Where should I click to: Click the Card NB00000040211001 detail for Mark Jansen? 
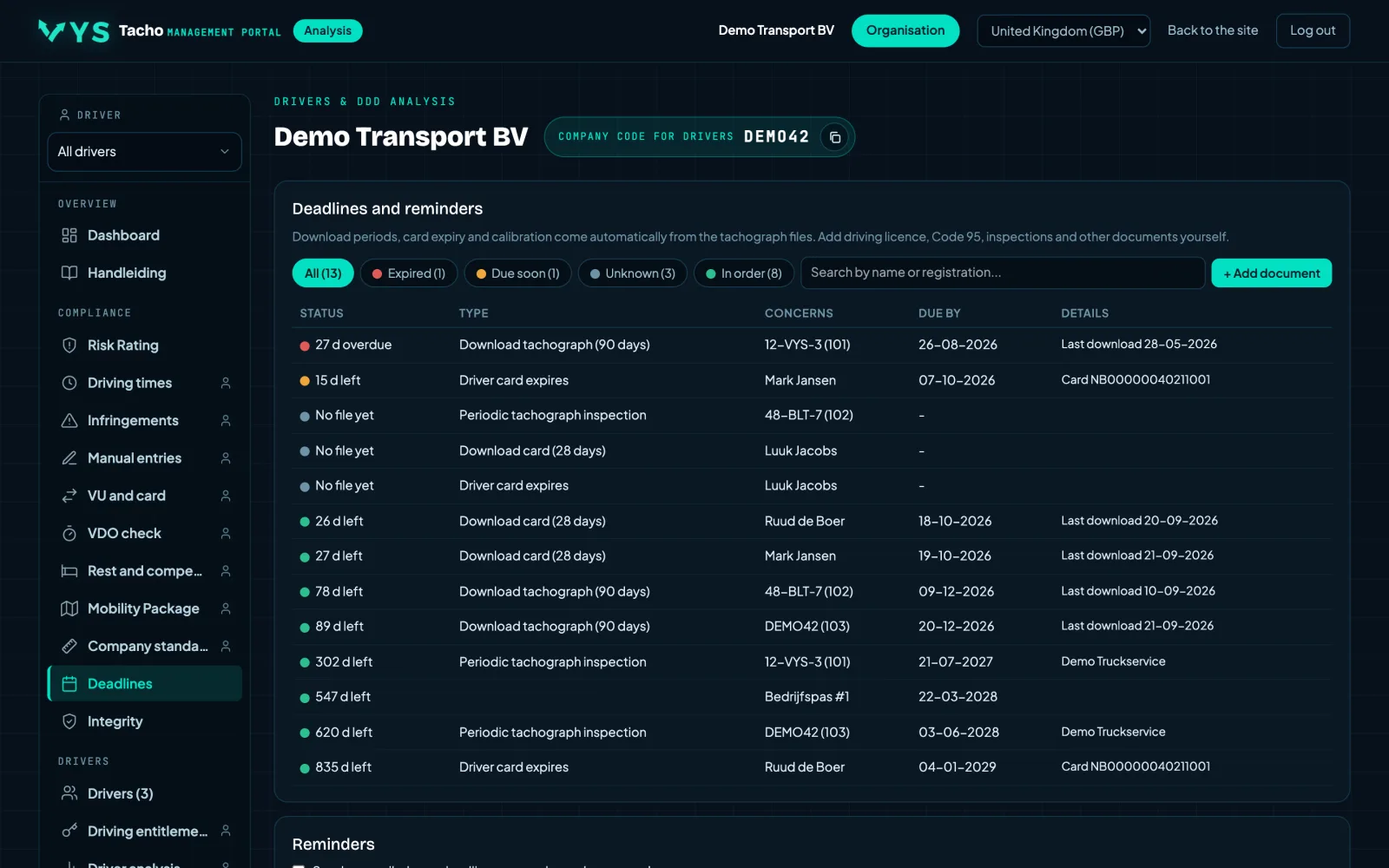(1136, 380)
